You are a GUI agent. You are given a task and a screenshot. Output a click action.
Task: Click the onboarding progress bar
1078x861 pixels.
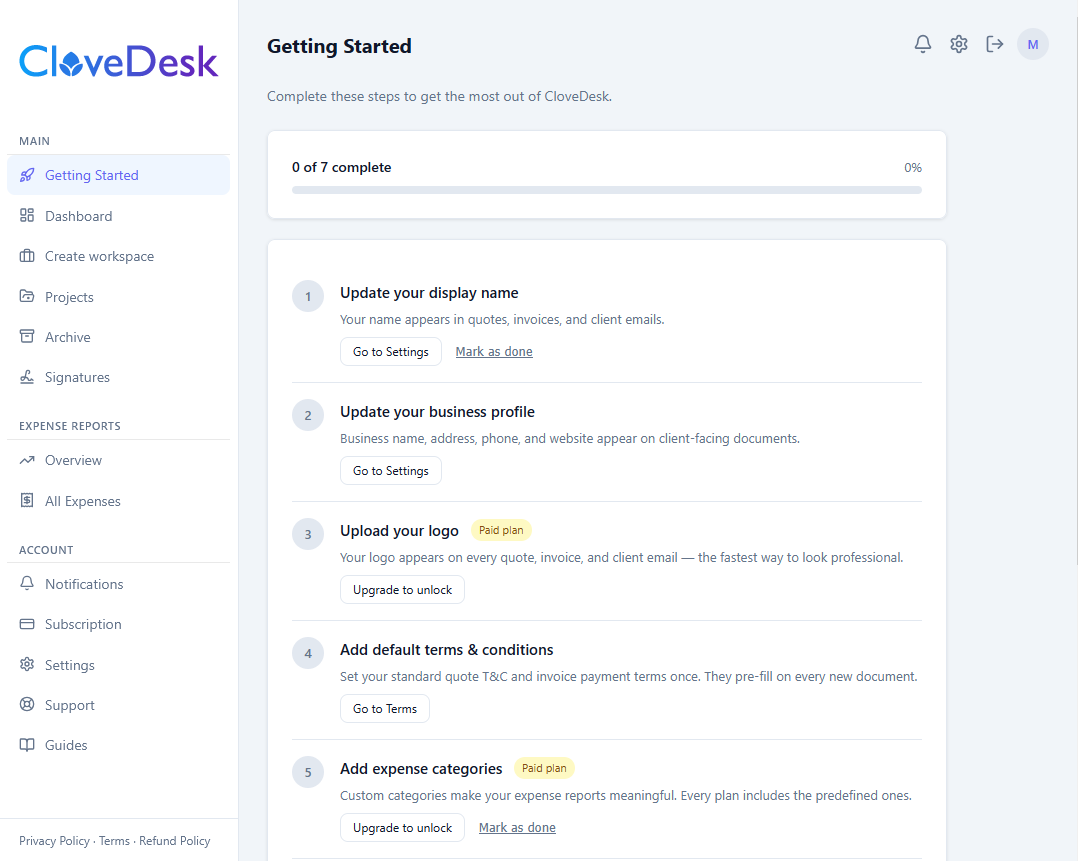(x=606, y=190)
